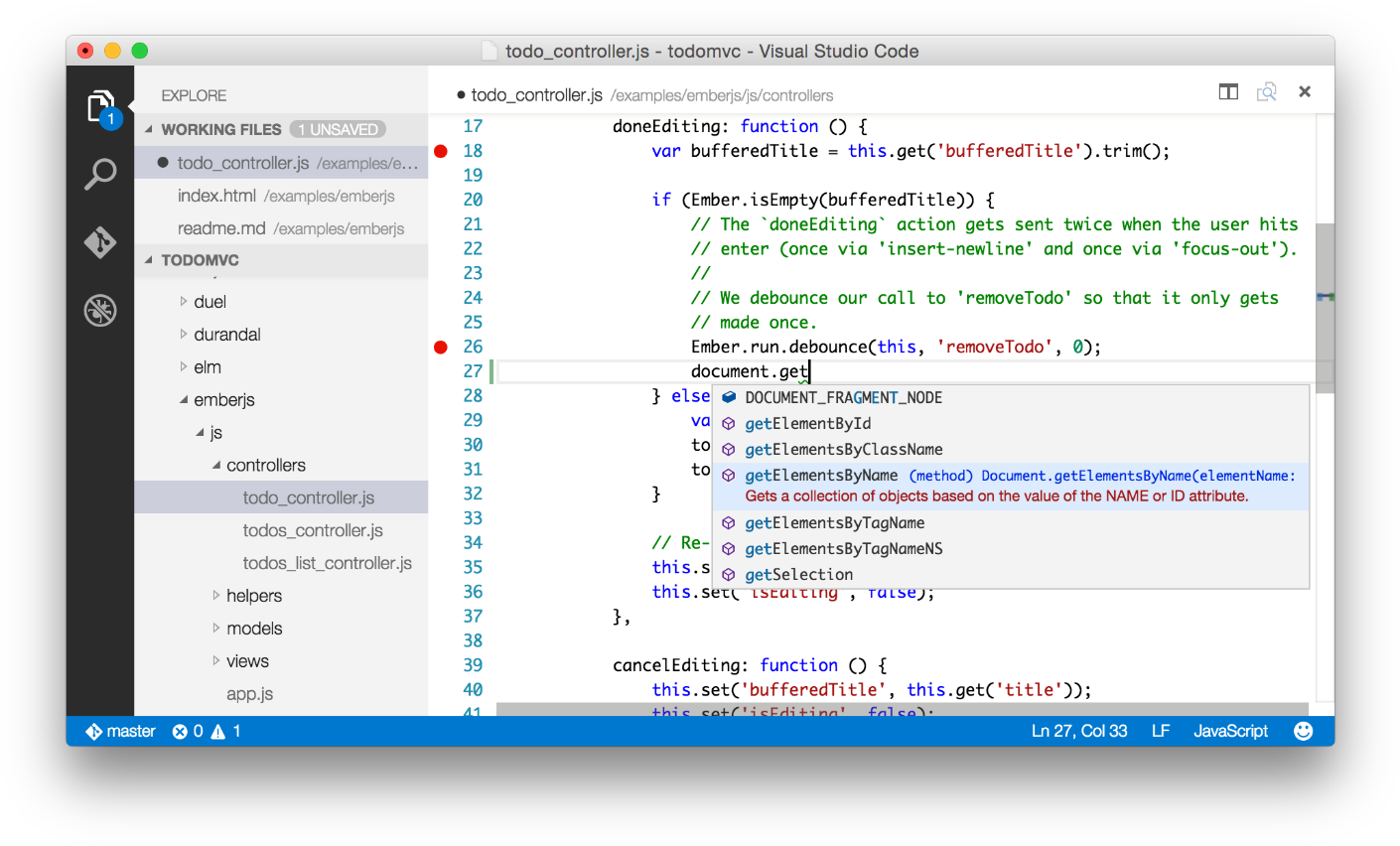Screen dimensions: 1400x846
Task: Collapse the emberjs folder
Action: pyautogui.click(x=184, y=399)
